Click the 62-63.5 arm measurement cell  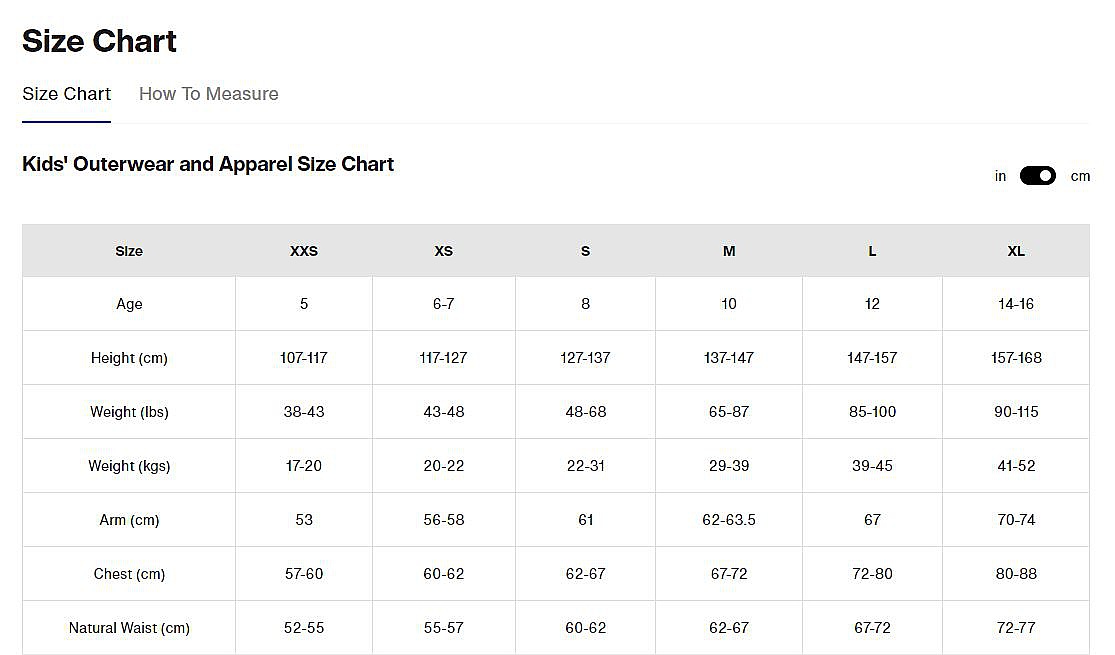729,520
